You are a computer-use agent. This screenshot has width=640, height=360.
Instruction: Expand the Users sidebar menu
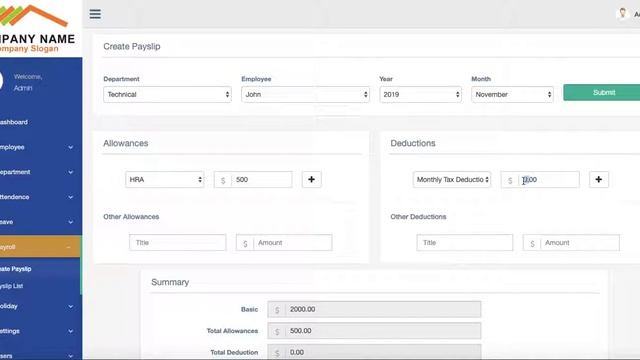coord(40,356)
